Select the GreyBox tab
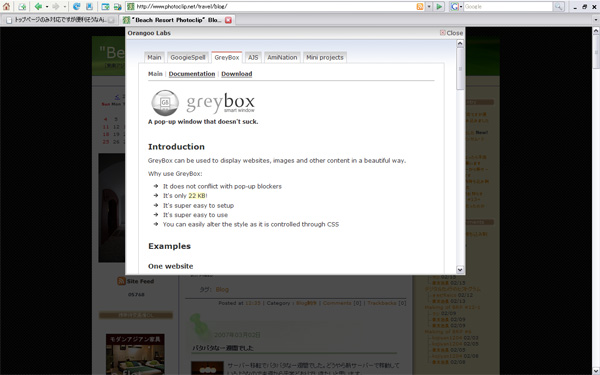 (x=227, y=57)
